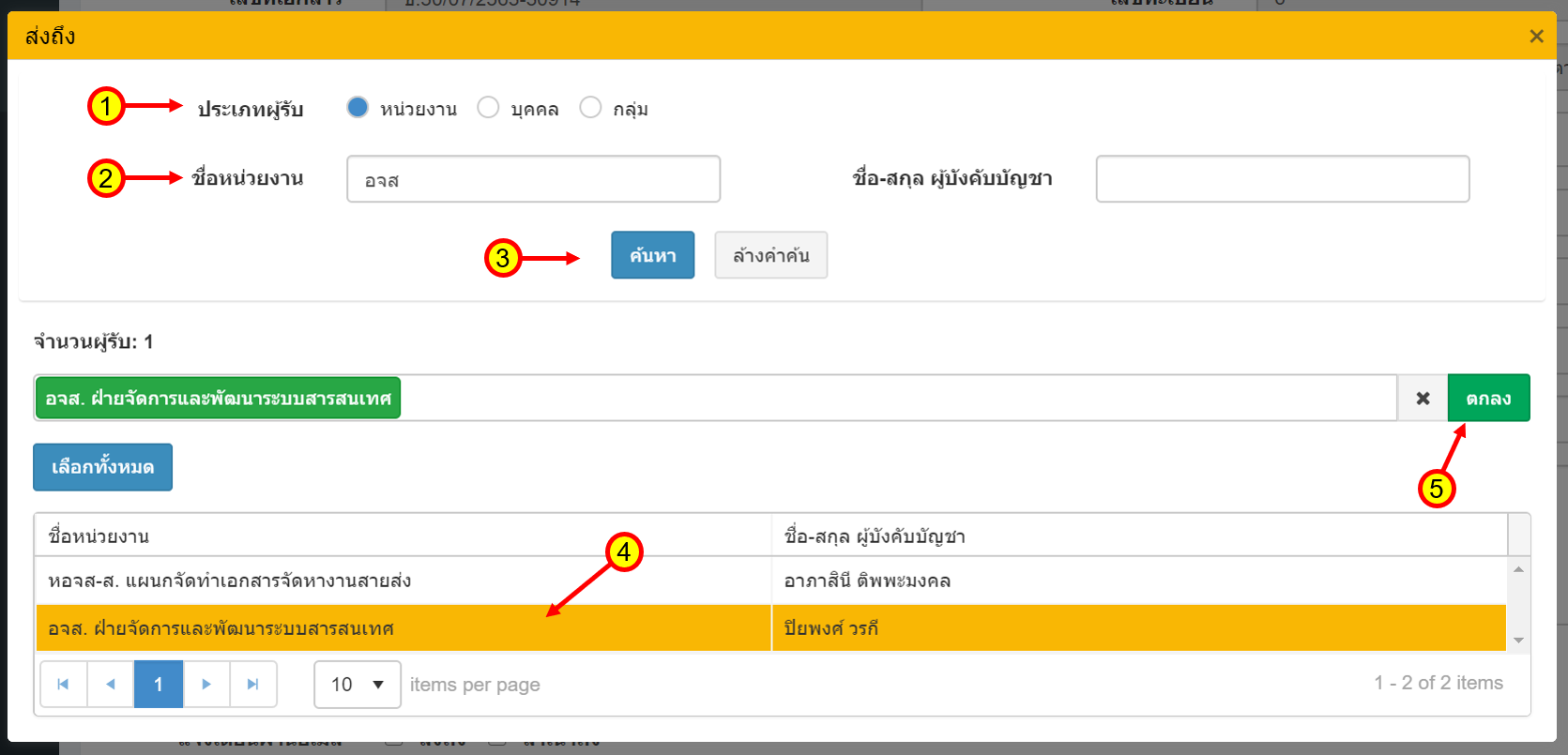Close the ส่งถึง dialog with X
Image resolution: width=1568 pixels, height=755 pixels.
point(1536,37)
